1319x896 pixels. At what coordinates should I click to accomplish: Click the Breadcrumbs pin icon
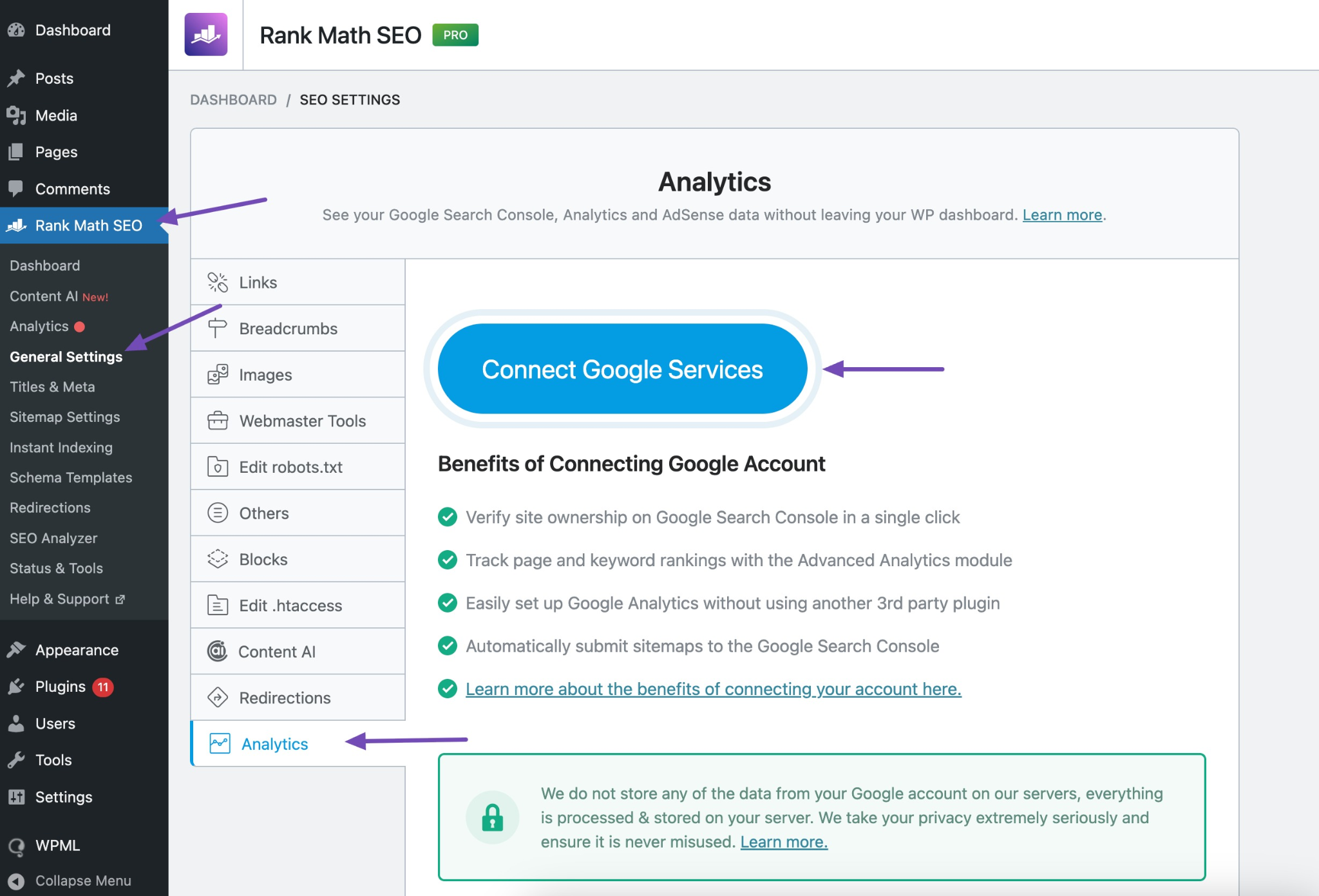click(x=217, y=328)
